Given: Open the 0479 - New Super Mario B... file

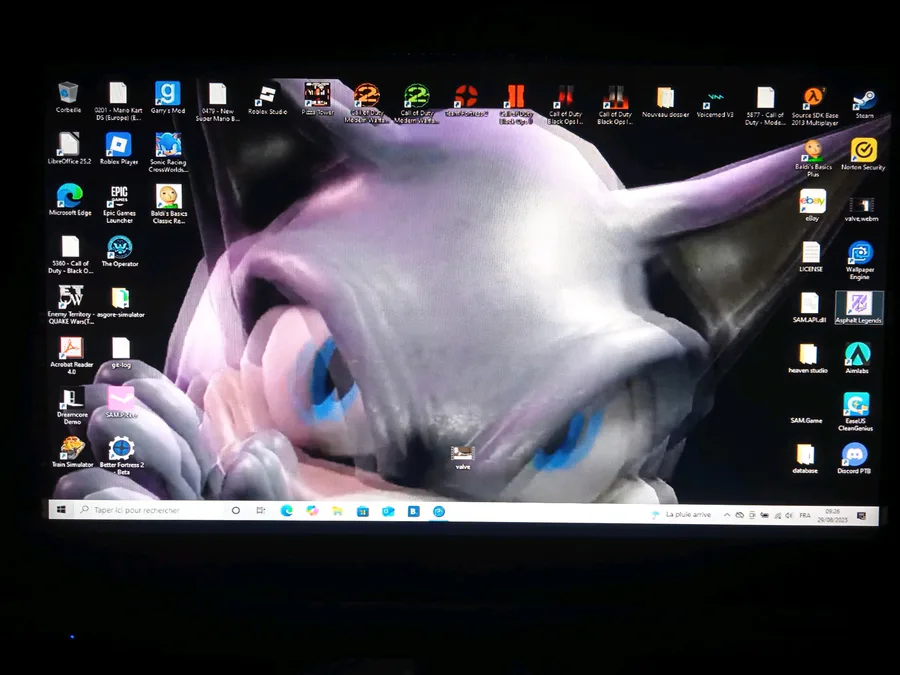Looking at the screenshot, I should point(218,102).
